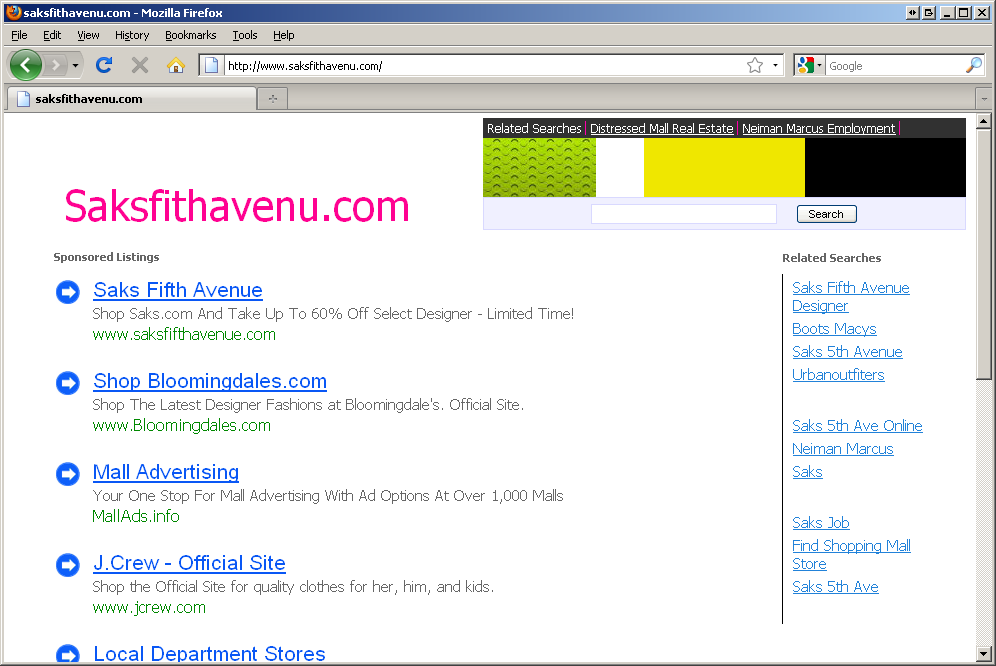The height and width of the screenshot is (666, 996).
Task: Go to the Home page icon
Action: [x=175, y=65]
